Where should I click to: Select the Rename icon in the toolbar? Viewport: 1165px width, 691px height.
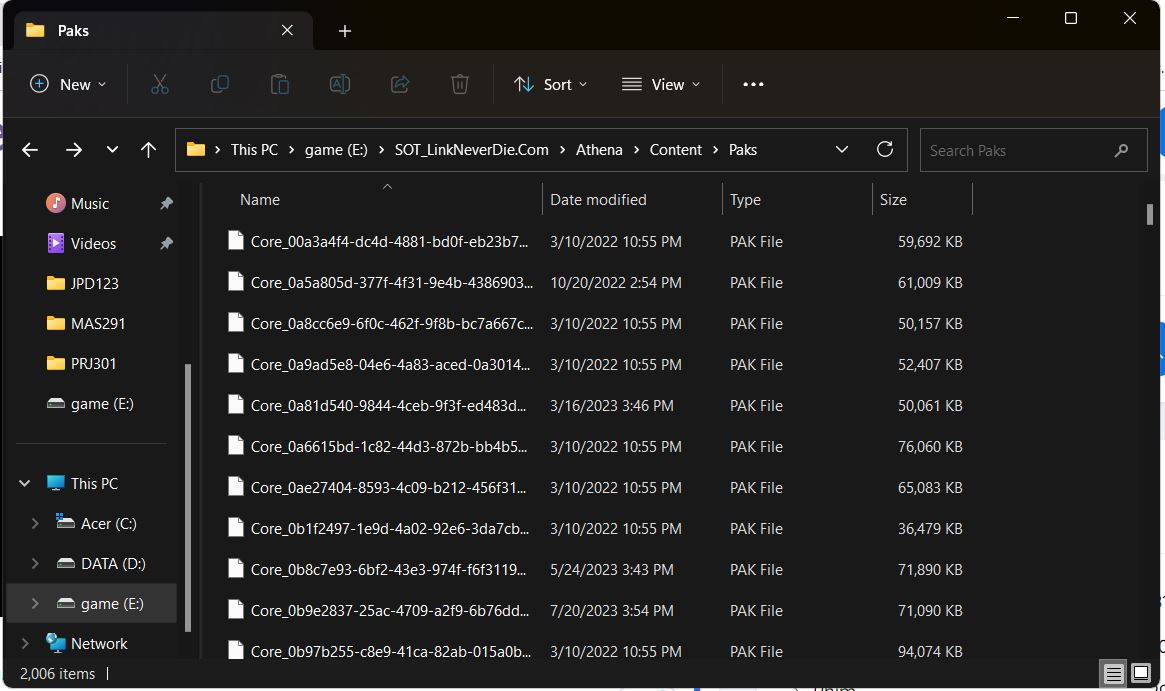point(340,84)
